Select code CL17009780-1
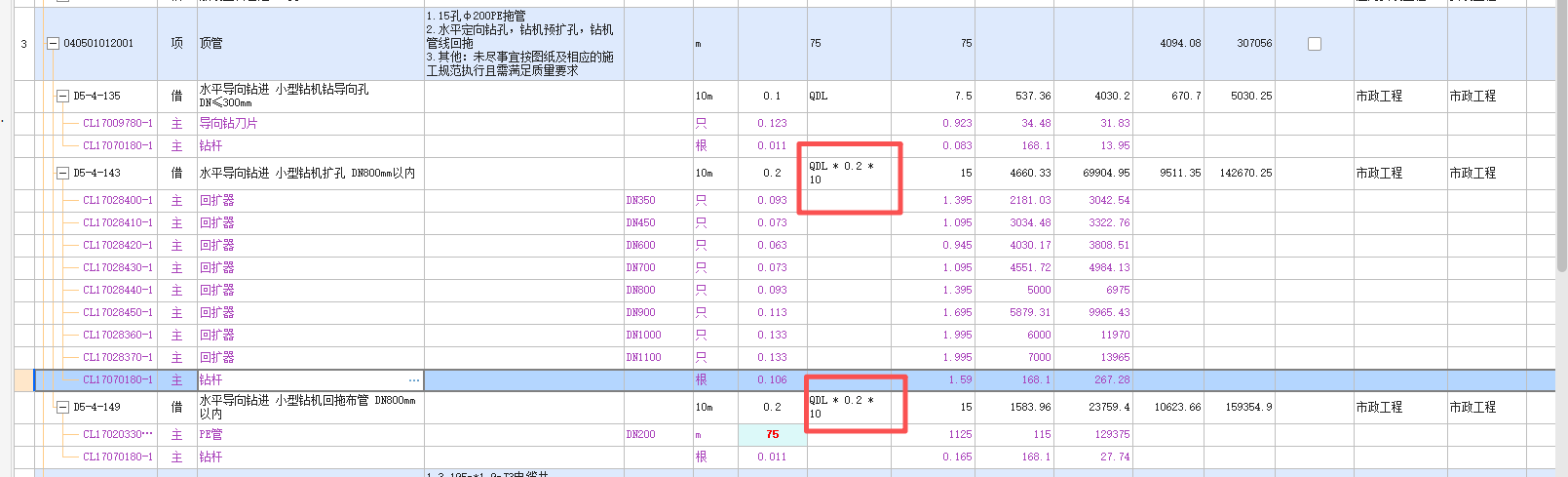1568x477 pixels. point(118,124)
